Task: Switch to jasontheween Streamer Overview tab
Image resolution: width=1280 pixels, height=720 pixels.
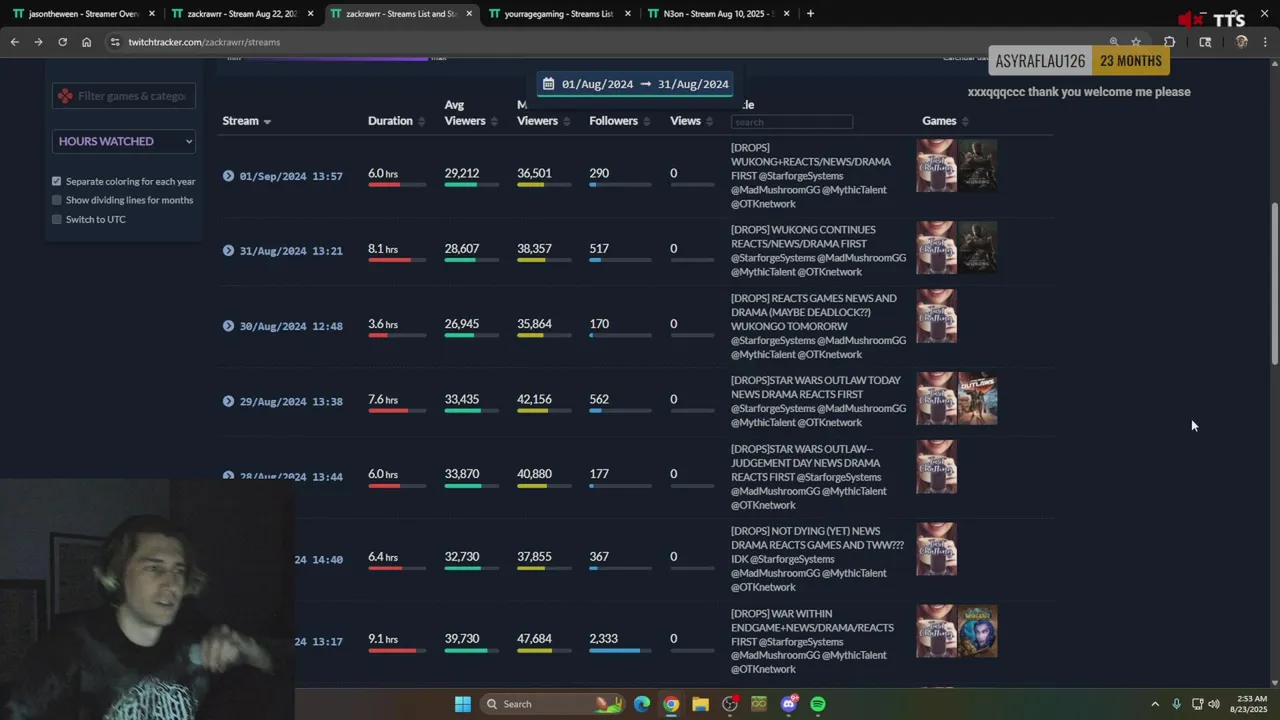Action: 84,14
